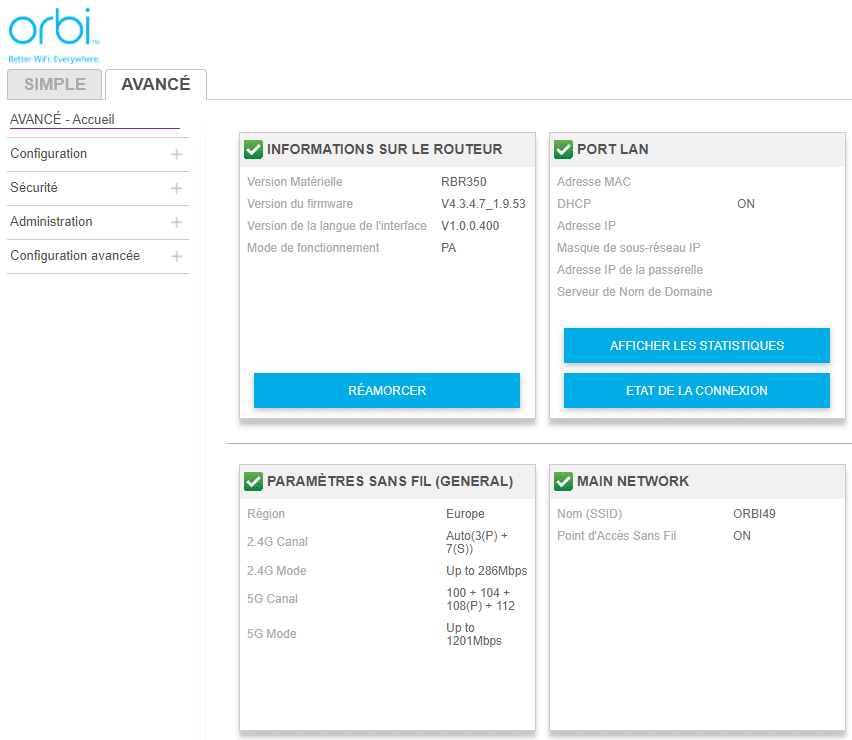The image size is (852, 740).
Task: Open AVANCÉ - Accueil page
Action: pos(62,119)
